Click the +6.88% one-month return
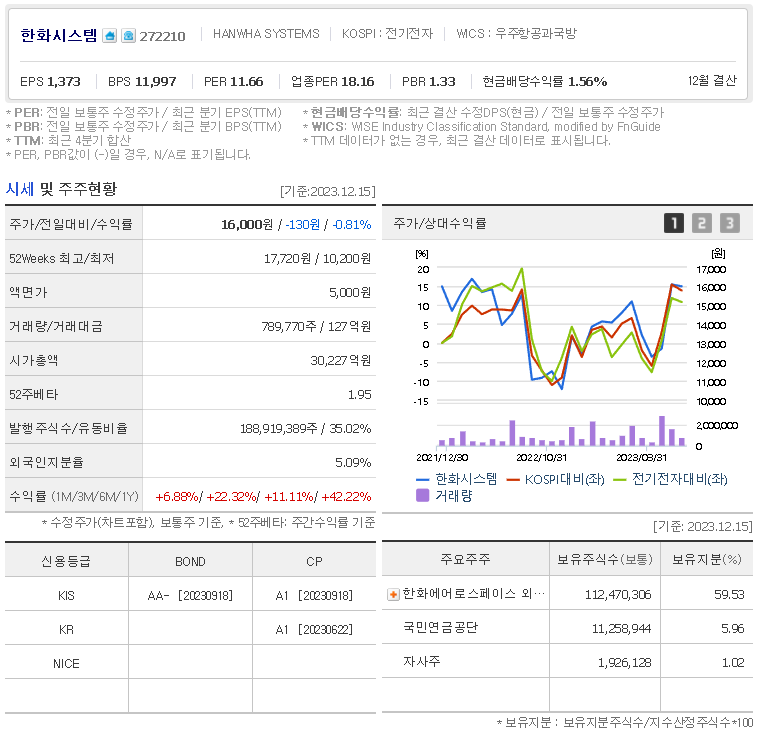 coord(176,497)
